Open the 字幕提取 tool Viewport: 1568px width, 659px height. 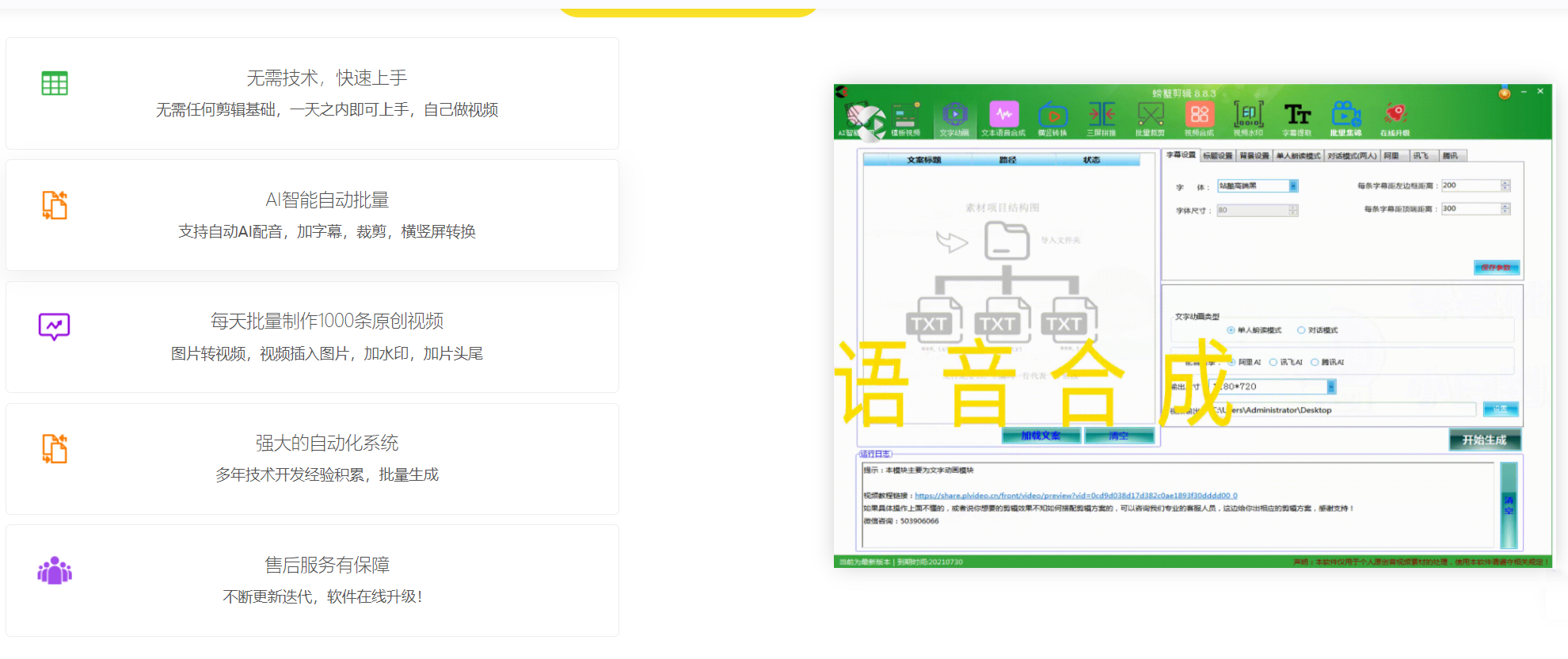(1297, 120)
